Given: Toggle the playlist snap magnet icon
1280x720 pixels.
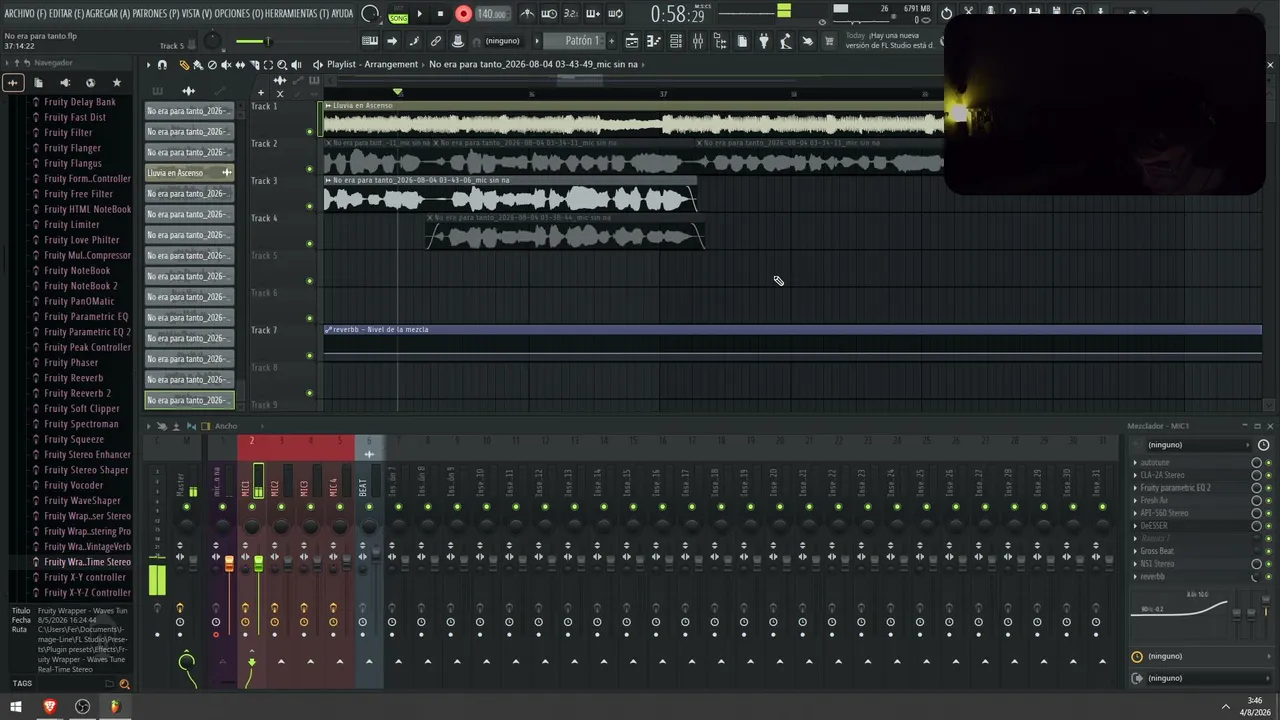Looking at the screenshot, I should point(162,65).
